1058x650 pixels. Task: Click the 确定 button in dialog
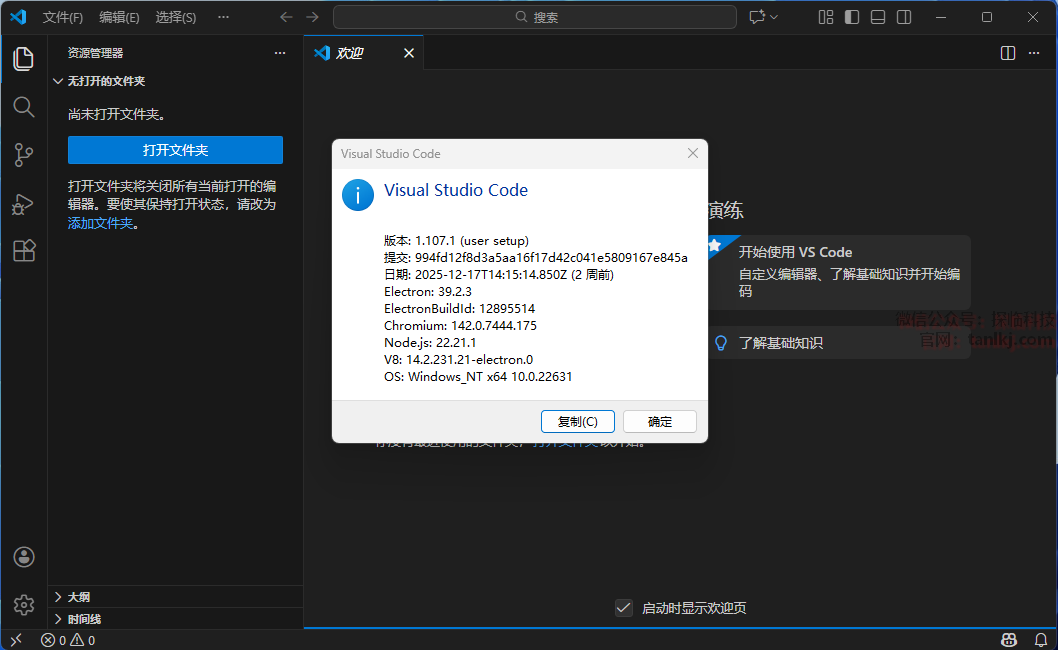[660, 421]
